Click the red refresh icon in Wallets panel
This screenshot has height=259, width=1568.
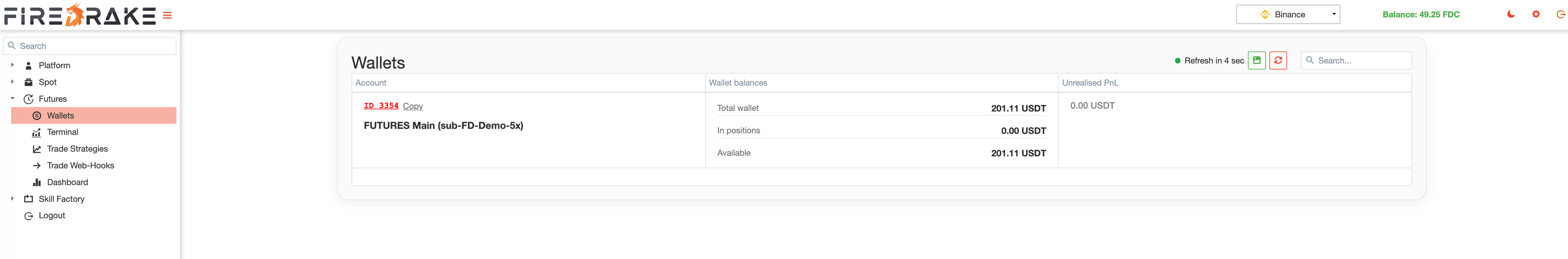coord(1278,60)
